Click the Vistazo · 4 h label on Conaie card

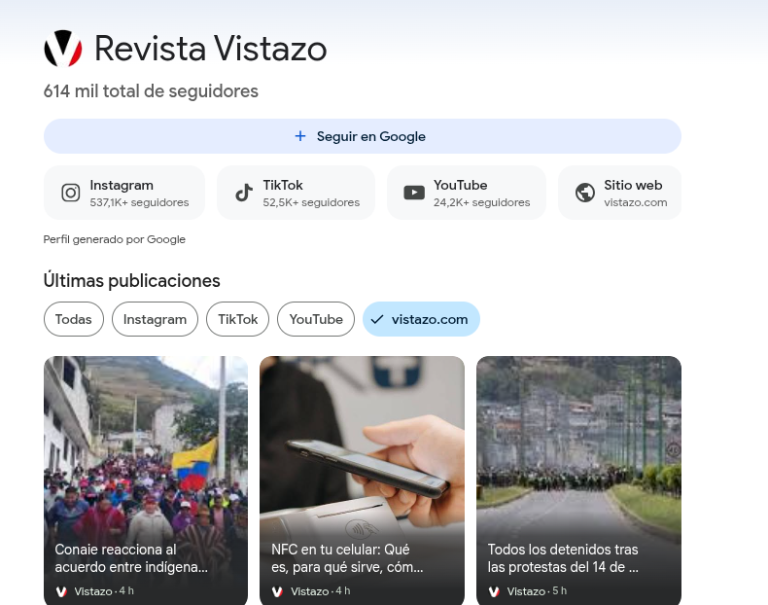pos(104,591)
